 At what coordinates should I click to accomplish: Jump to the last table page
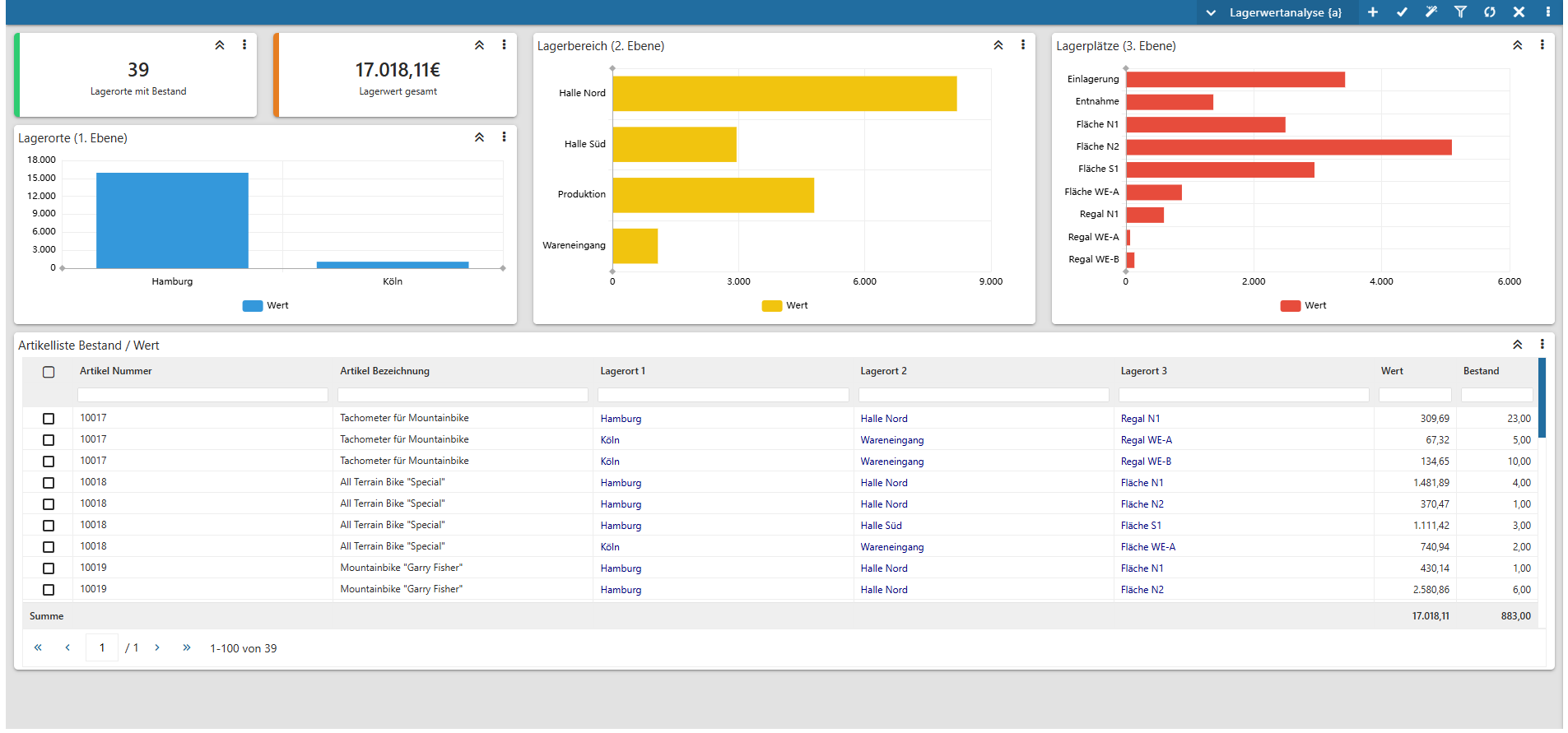click(187, 647)
